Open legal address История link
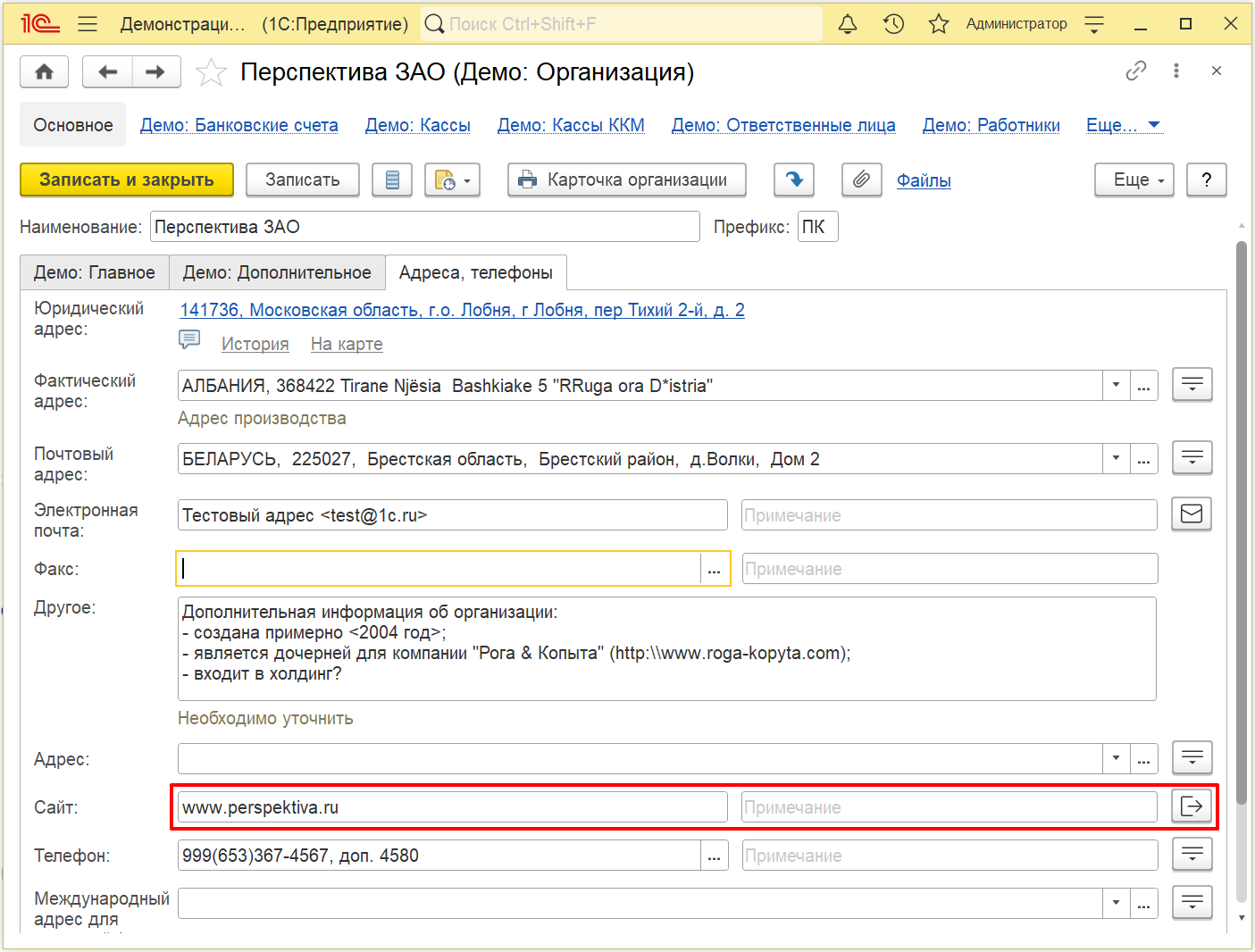The width and height of the screenshot is (1255, 952). [255, 344]
